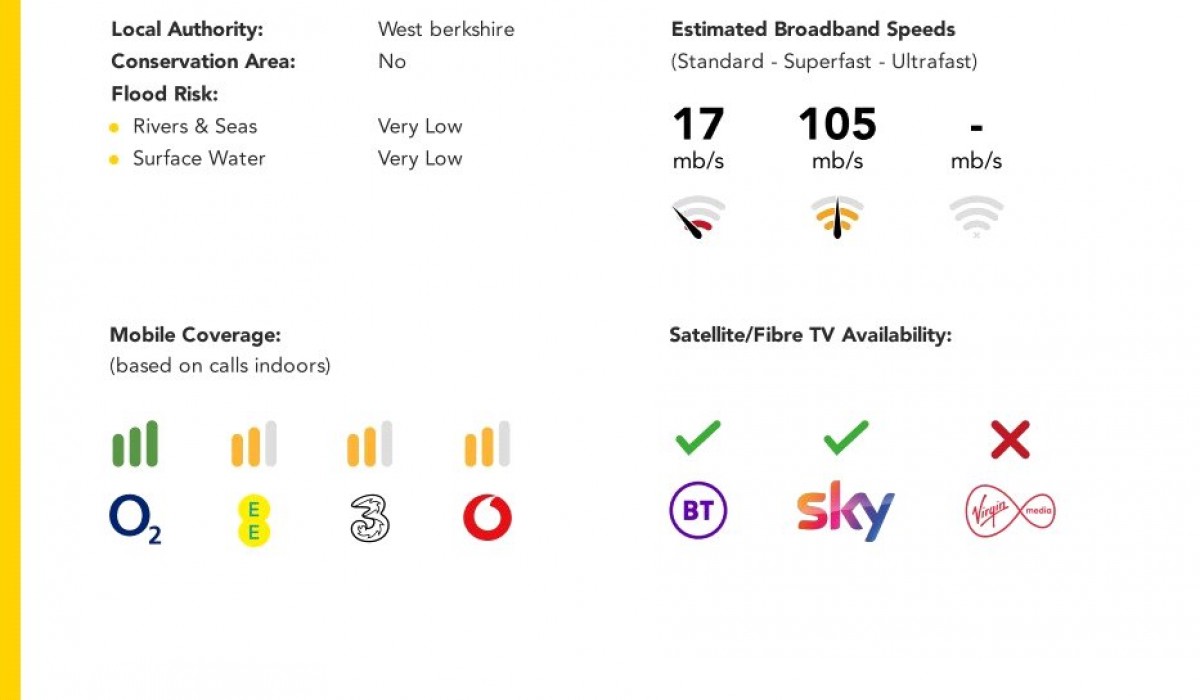Image resolution: width=1200 pixels, height=700 pixels.
Task: Click the BT logo
Action: click(x=698, y=511)
